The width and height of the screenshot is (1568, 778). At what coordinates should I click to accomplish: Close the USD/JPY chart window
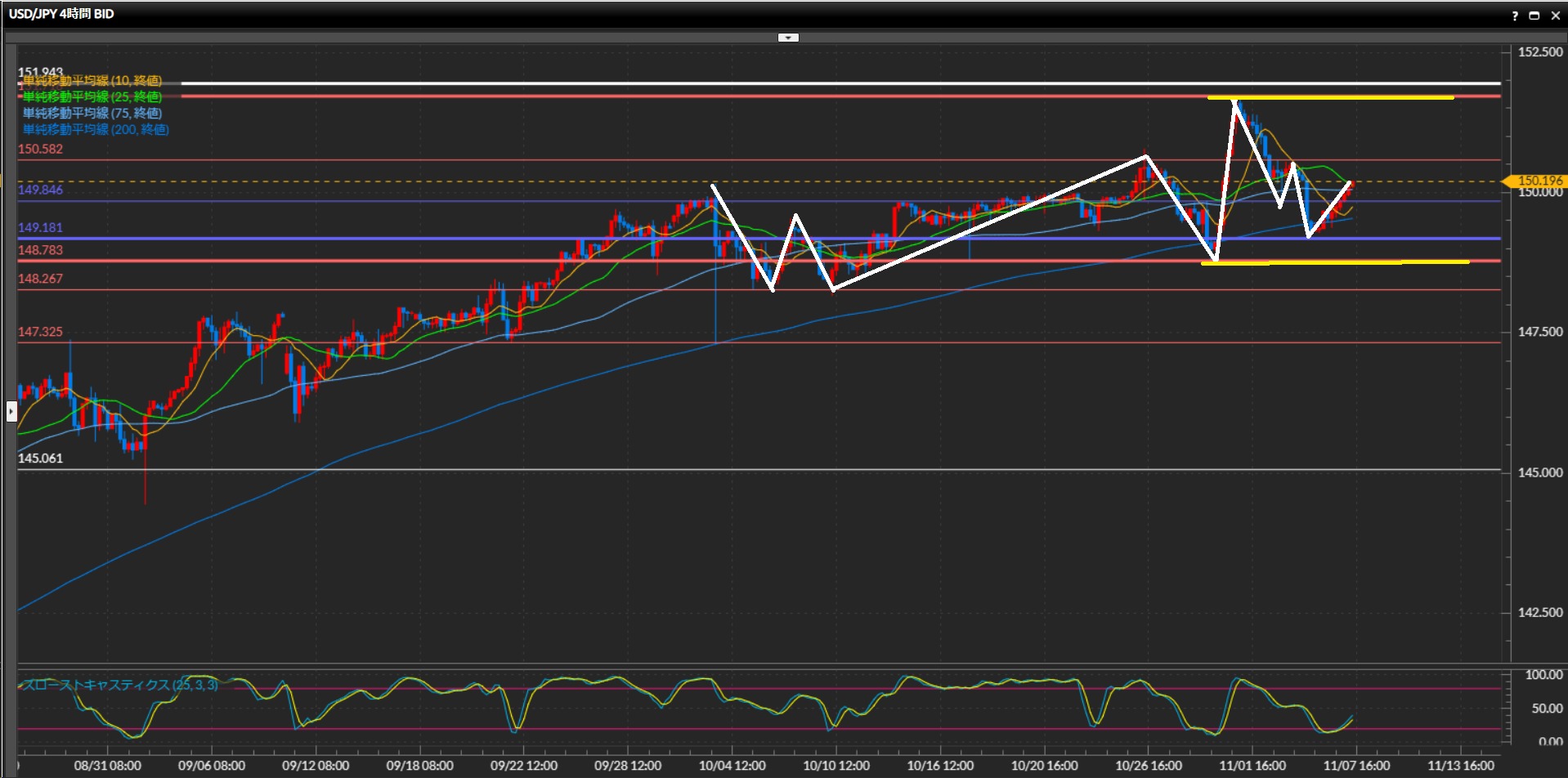pyautogui.click(x=1555, y=16)
